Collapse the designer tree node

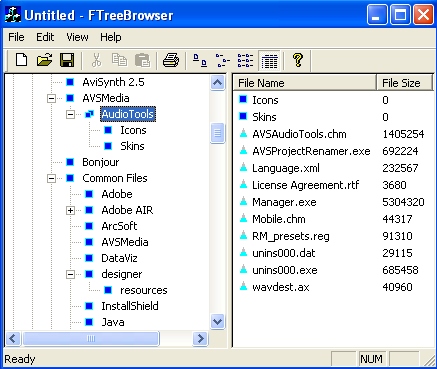point(70,274)
